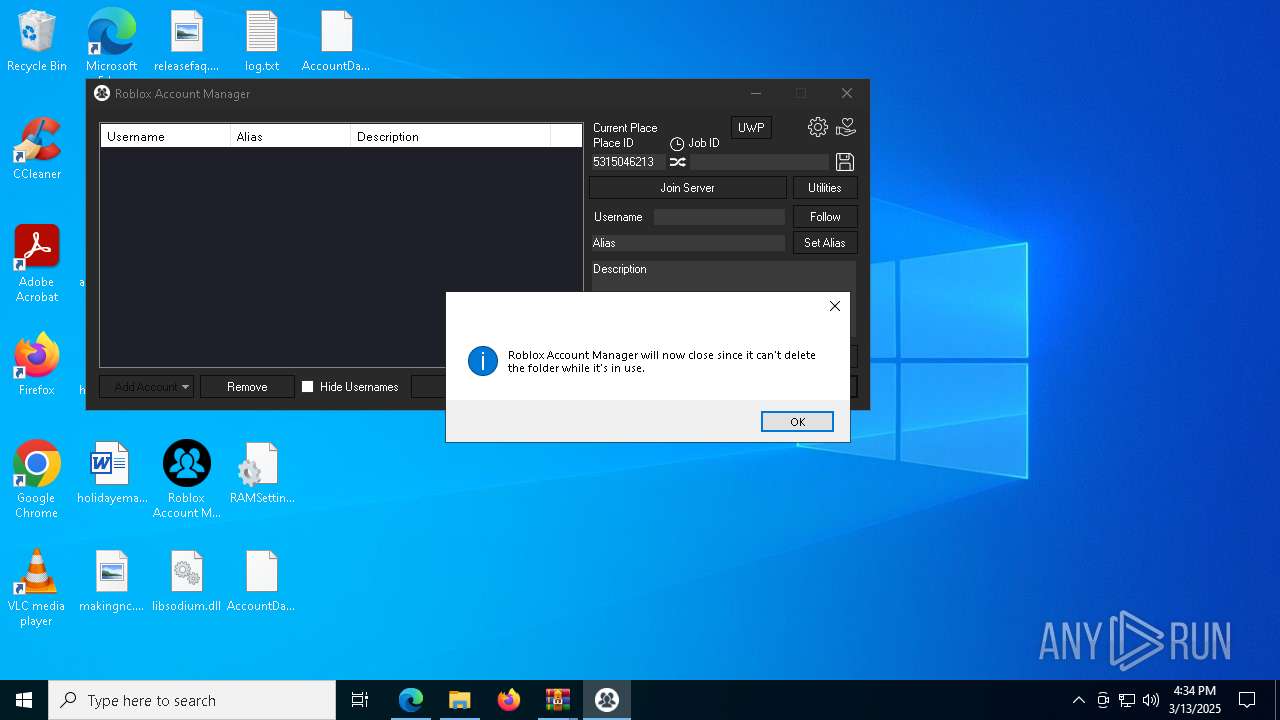Click the Set Alias button
This screenshot has width=1280, height=720.
(825, 243)
